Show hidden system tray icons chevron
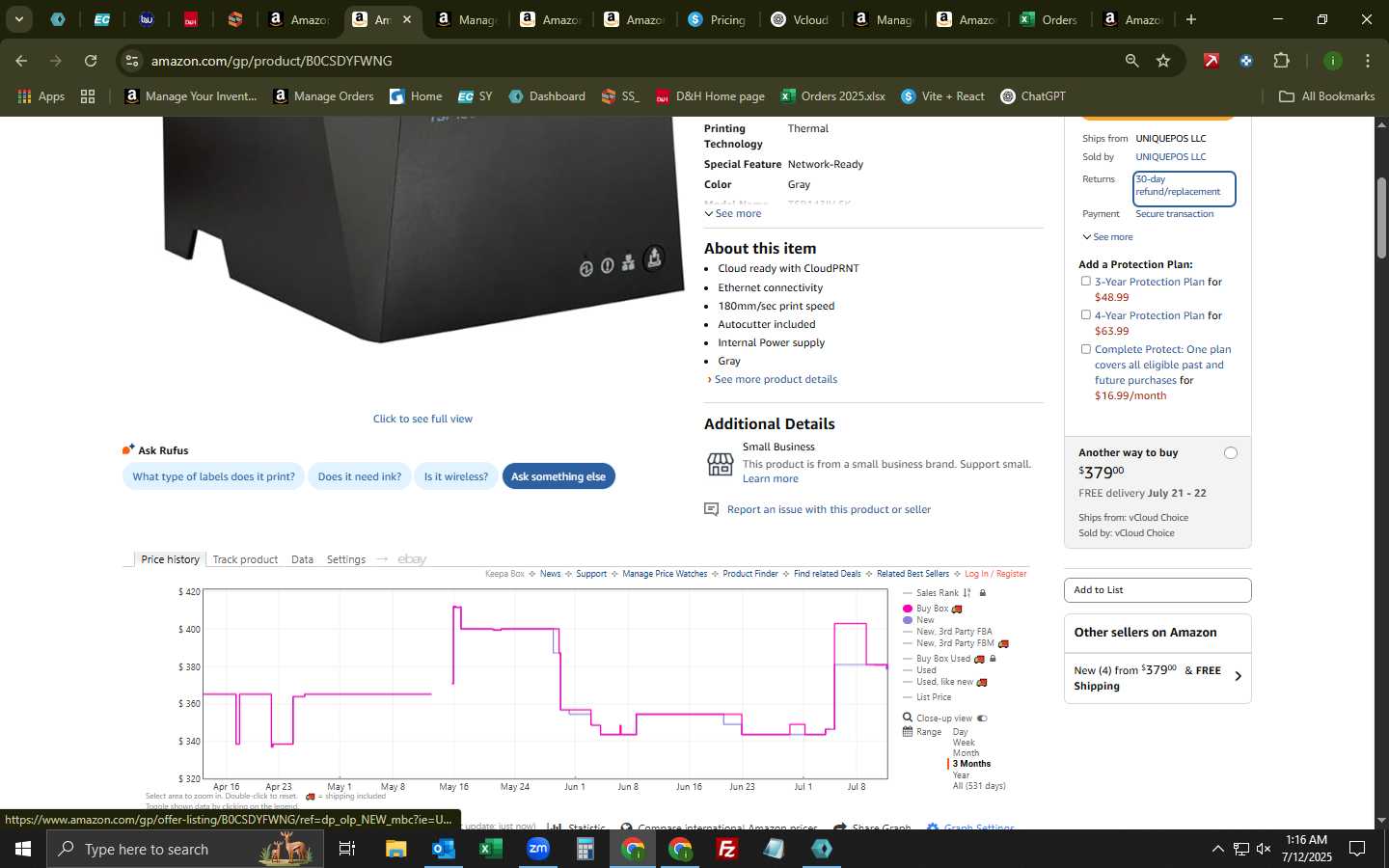 tap(1217, 849)
